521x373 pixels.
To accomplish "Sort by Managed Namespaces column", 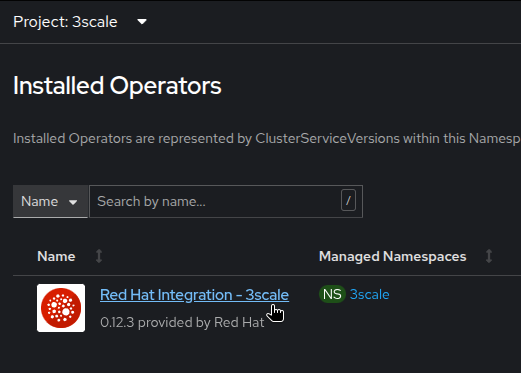I will pyautogui.click(x=489, y=256).
